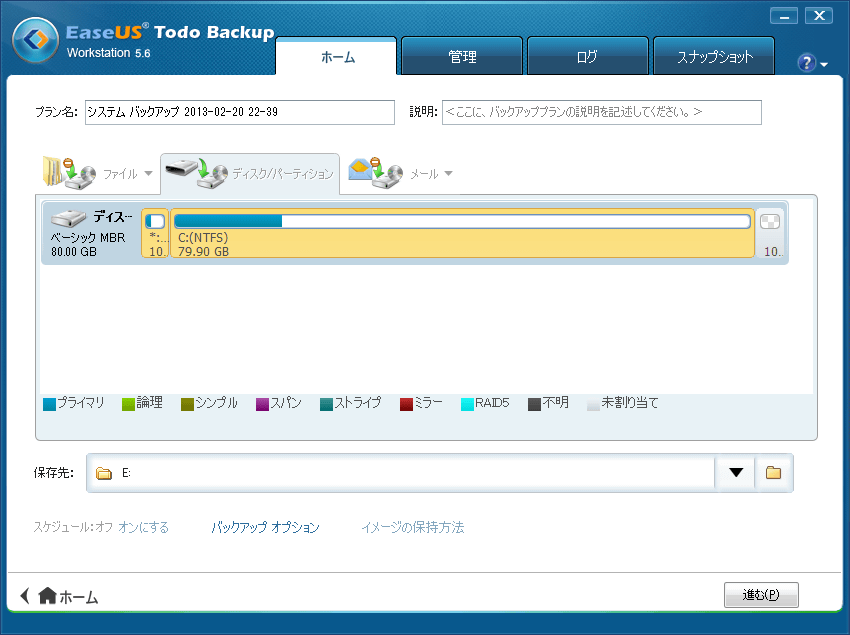Image resolution: width=850 pixels, height=635 pixels.
Task: Switch to the 管理 tab
Action: point(462,56)
